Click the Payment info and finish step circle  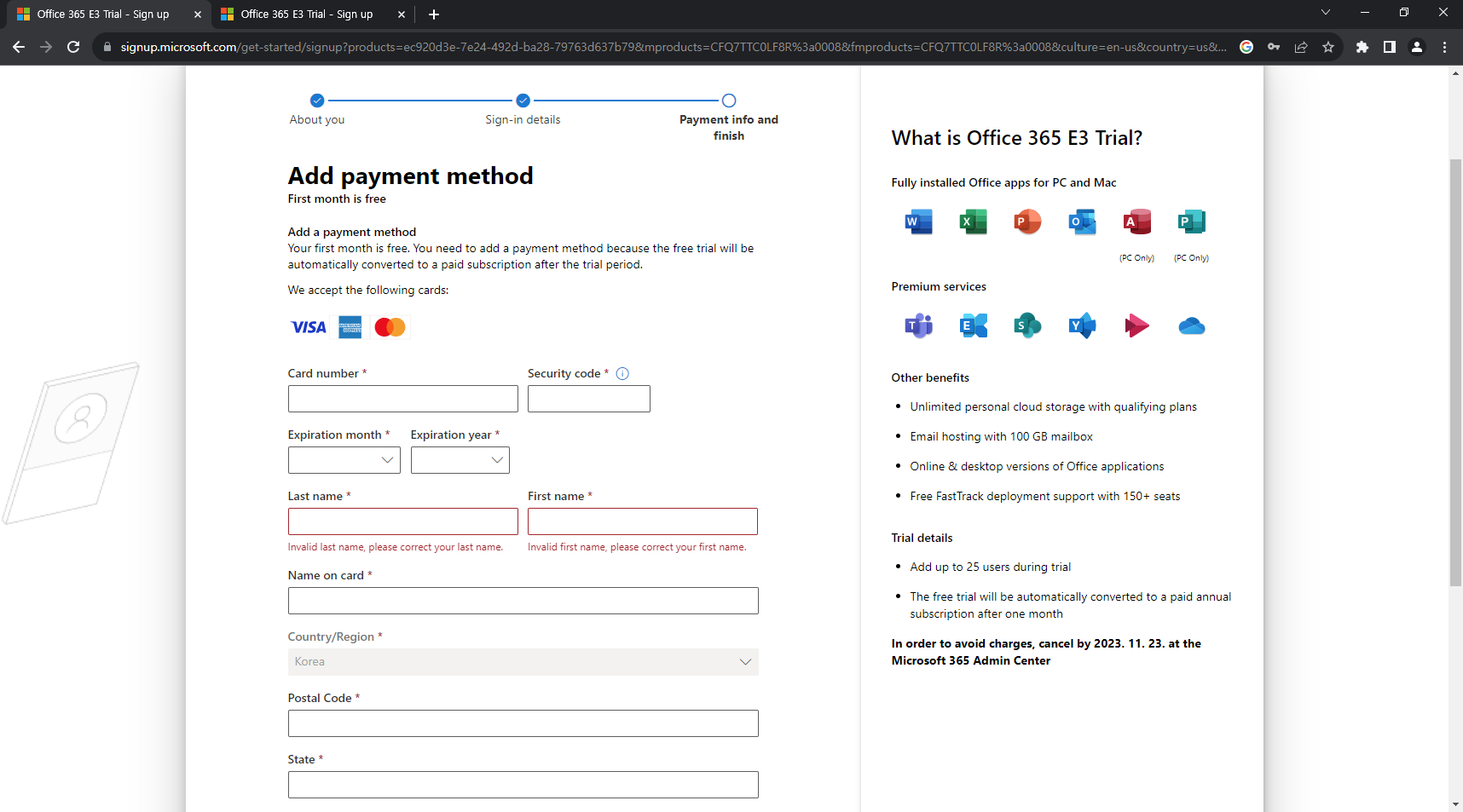tap(729, 101)
